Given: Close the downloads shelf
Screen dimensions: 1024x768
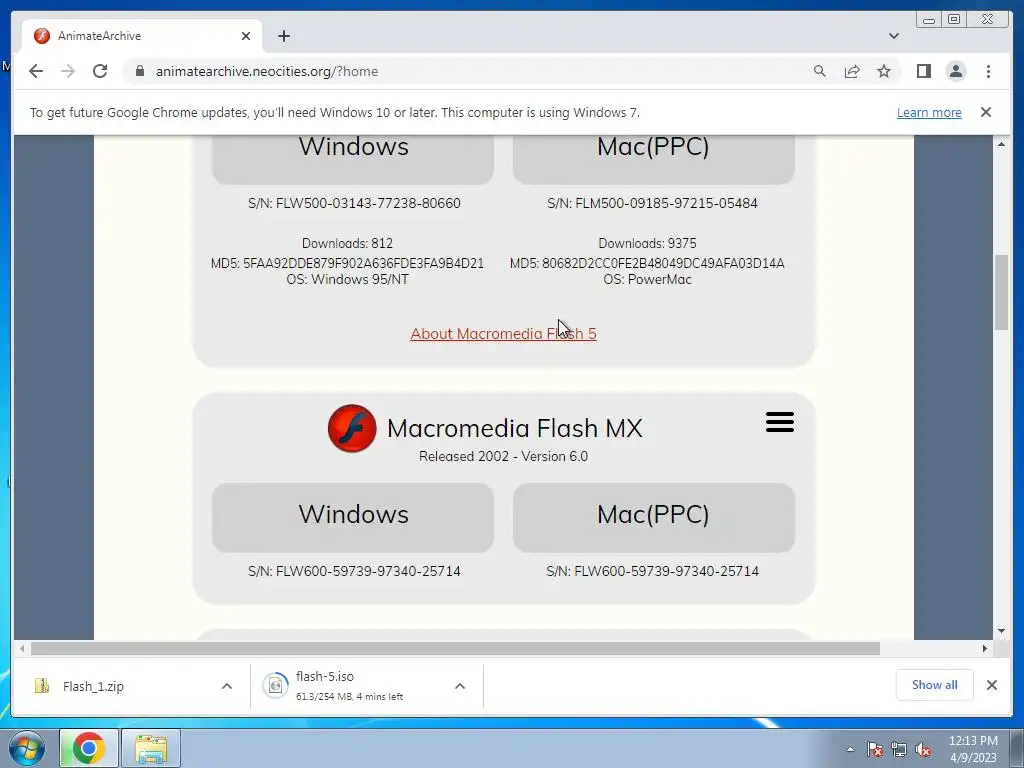Looking at the screenshot, I should (x=991, y=685).
